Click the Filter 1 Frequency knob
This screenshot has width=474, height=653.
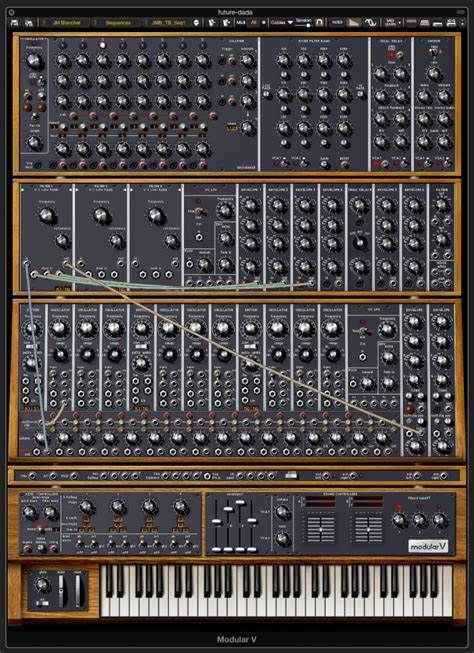tap(47, 216)
